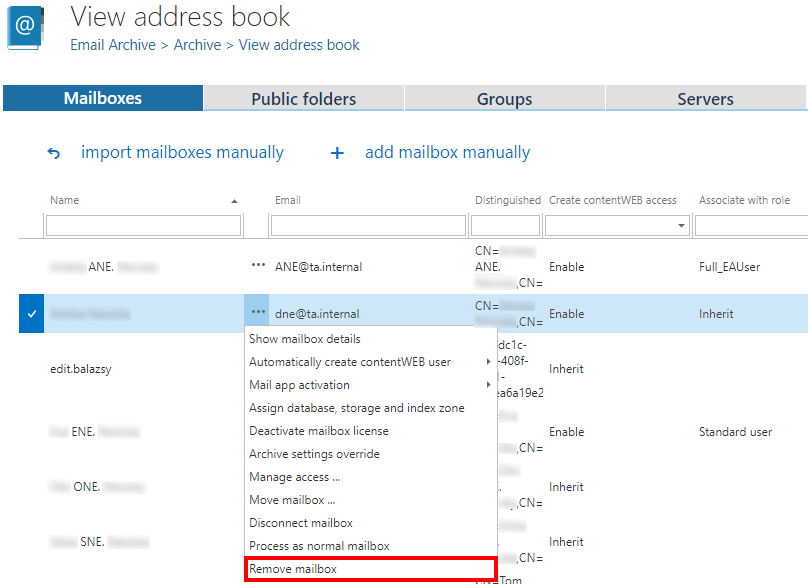Click the import mailboxes arrow icon
Viewport: 808px width, 584px height.
coord(54,154)
